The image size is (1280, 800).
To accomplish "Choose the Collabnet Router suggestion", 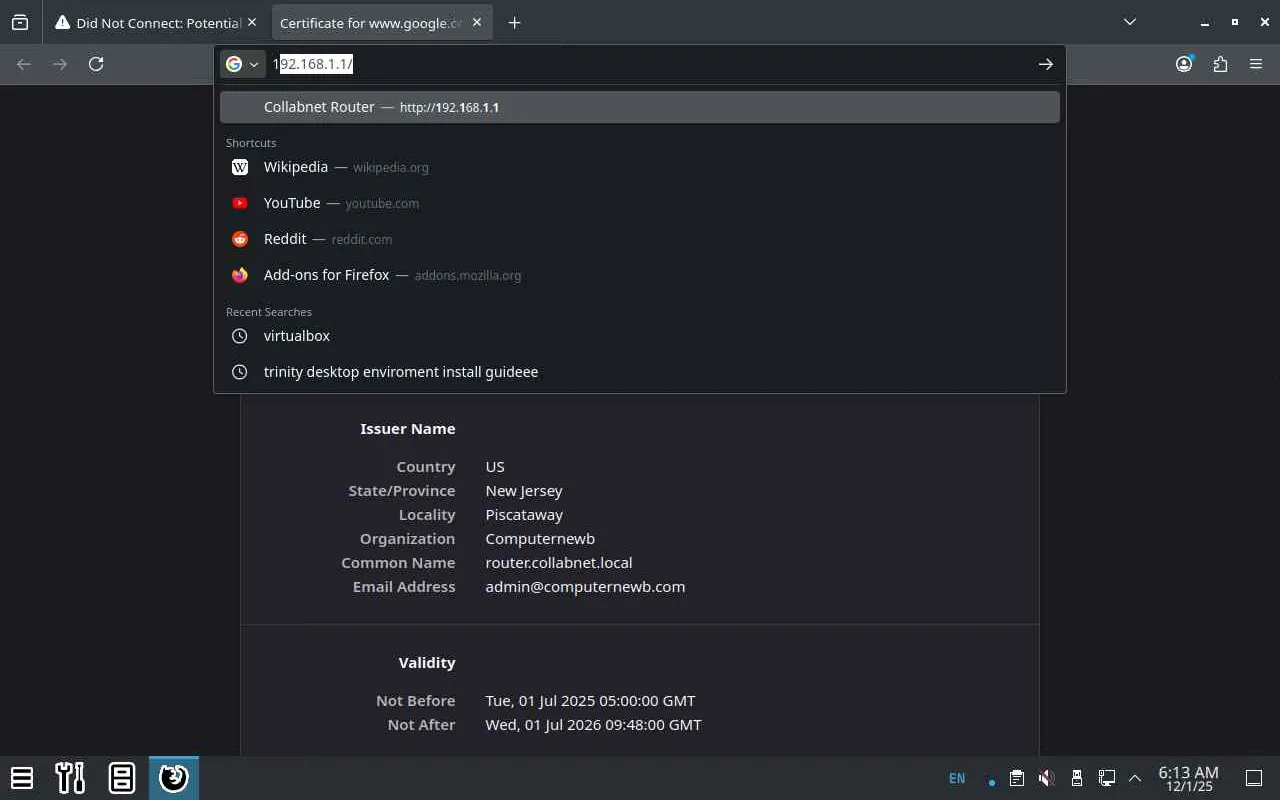I will (x=640, y=107).
